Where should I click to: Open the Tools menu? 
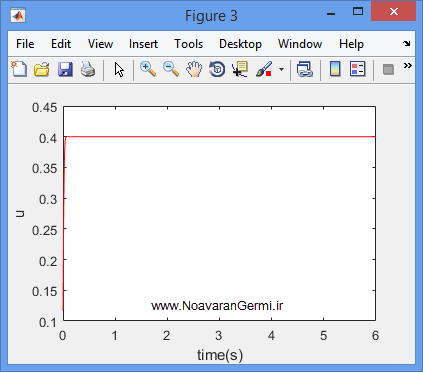point(189,44)
